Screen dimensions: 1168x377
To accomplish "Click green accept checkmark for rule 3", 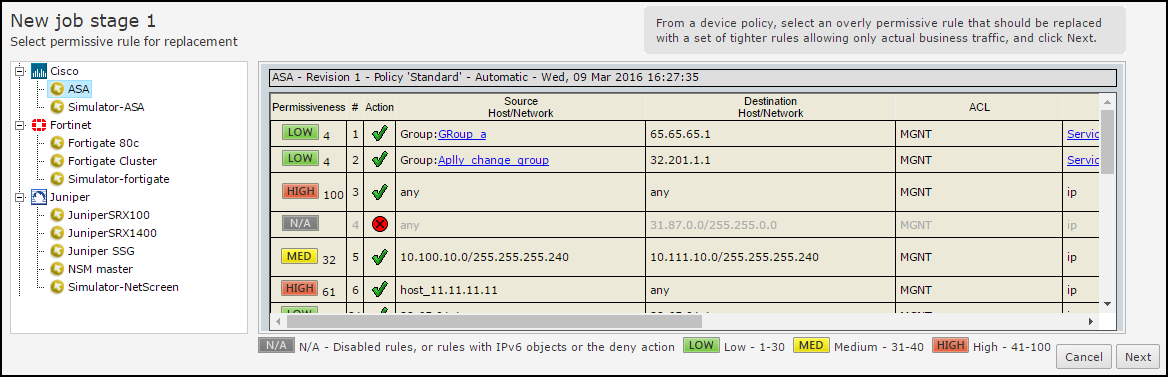I will [380, 191].
